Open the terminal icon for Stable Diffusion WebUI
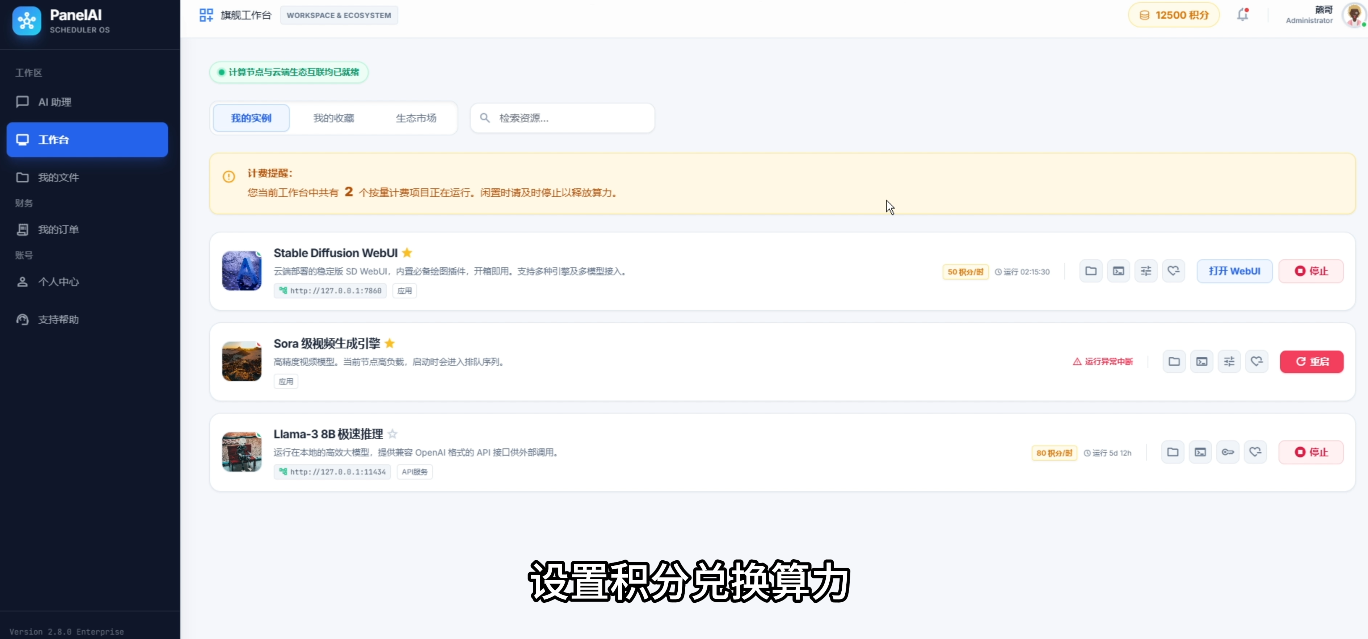This screenshot has height=639, width=1368. tap(1119, 271)
